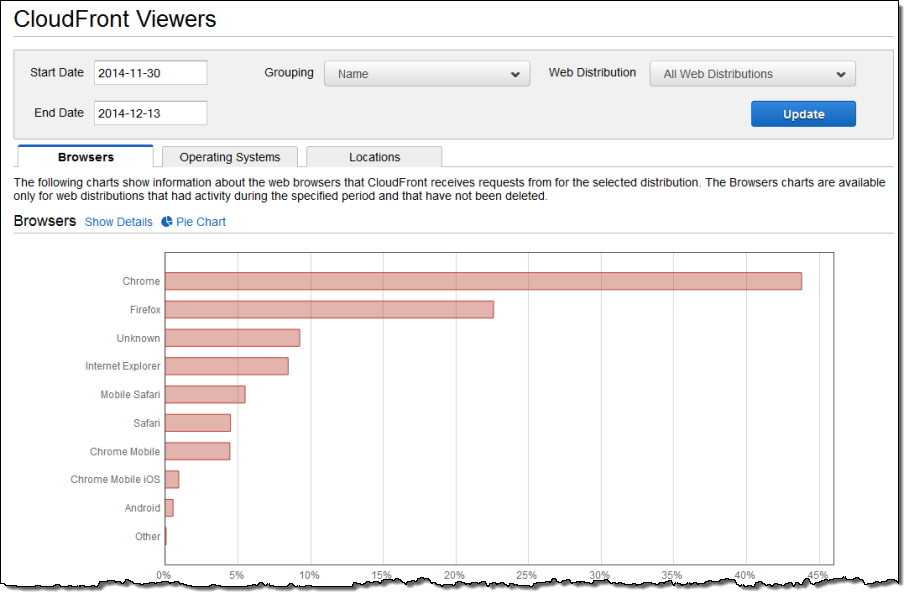
Task: Select the Unknown browser bar
Action: 232,338
